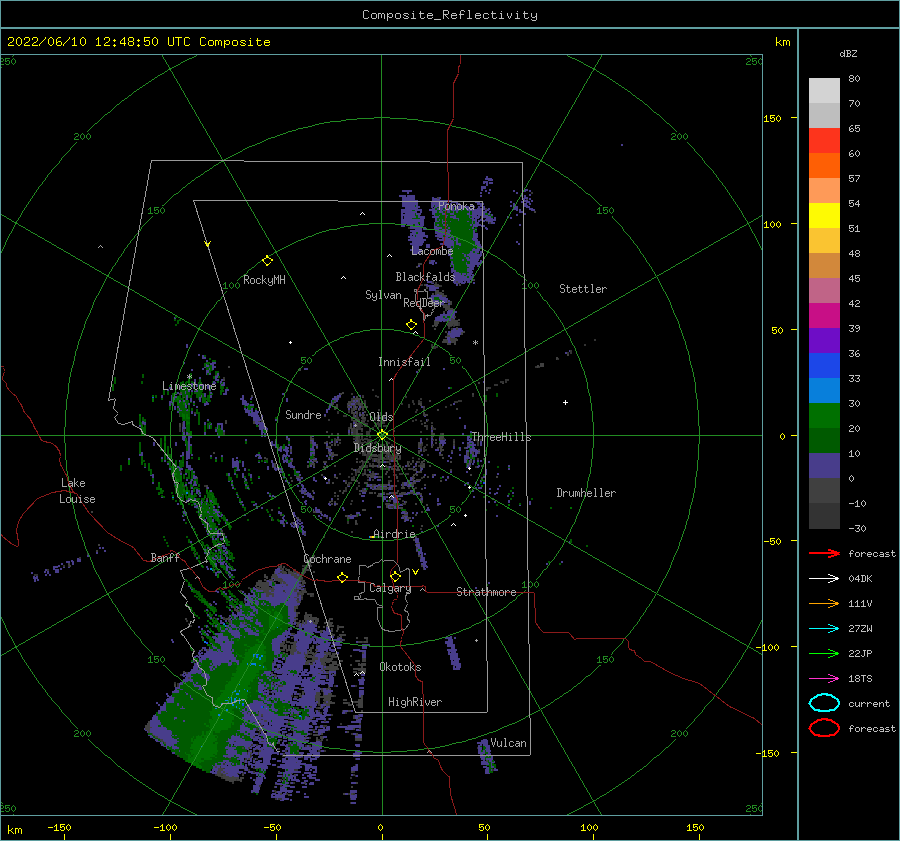Image resolution: width=900 pixels, height=841 pixels.
Task: Click the Banff town label
Action: [x=165, y=557]
